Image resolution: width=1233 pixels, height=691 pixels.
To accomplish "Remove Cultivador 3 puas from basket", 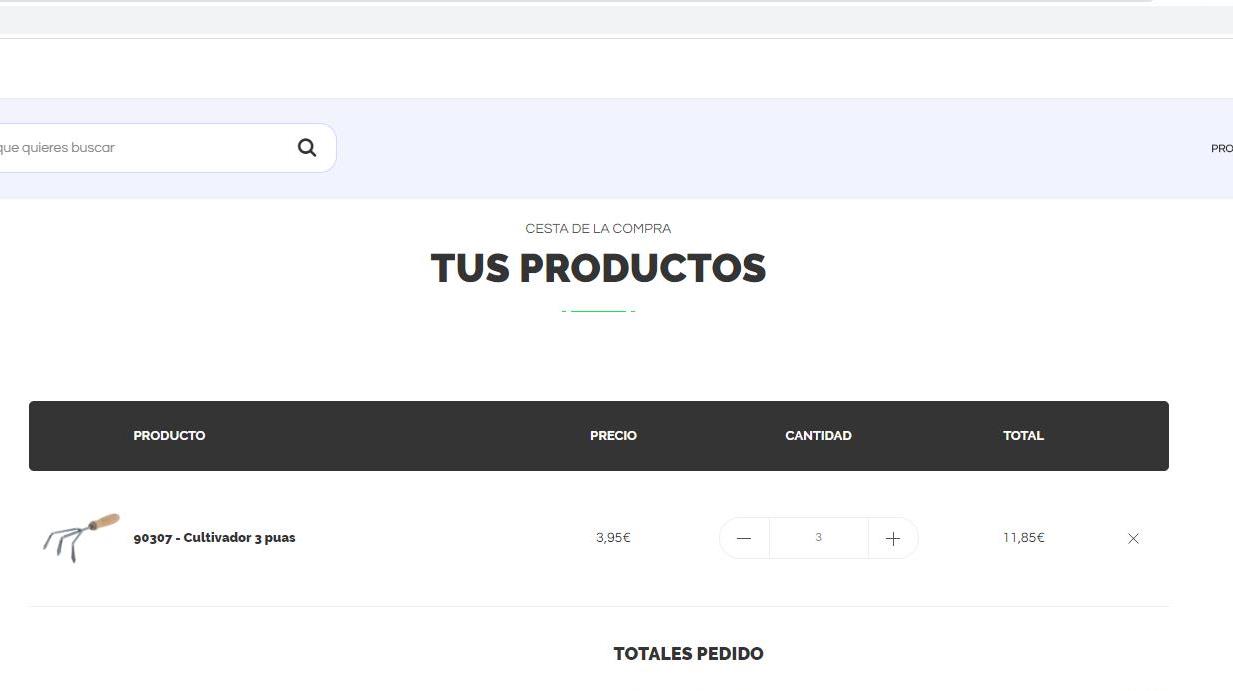I will coord(1133,538).
